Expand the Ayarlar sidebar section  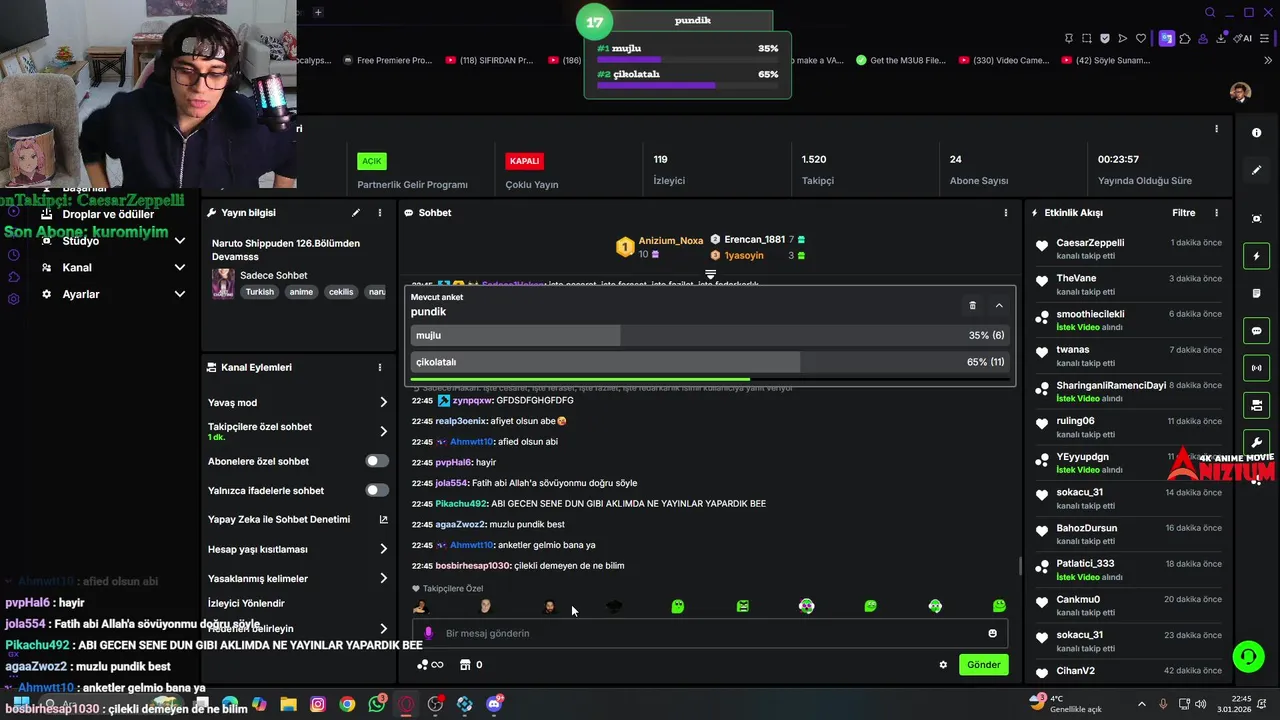(180, 294)
